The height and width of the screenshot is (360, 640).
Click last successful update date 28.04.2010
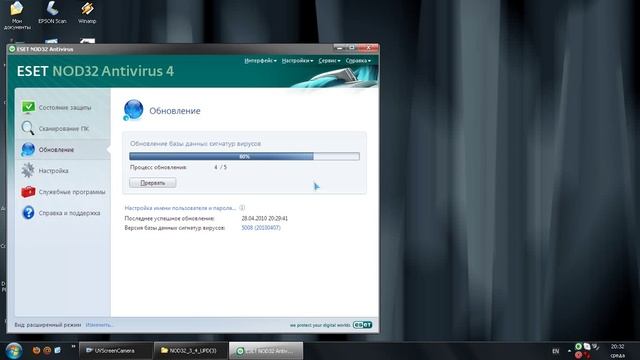264,218
